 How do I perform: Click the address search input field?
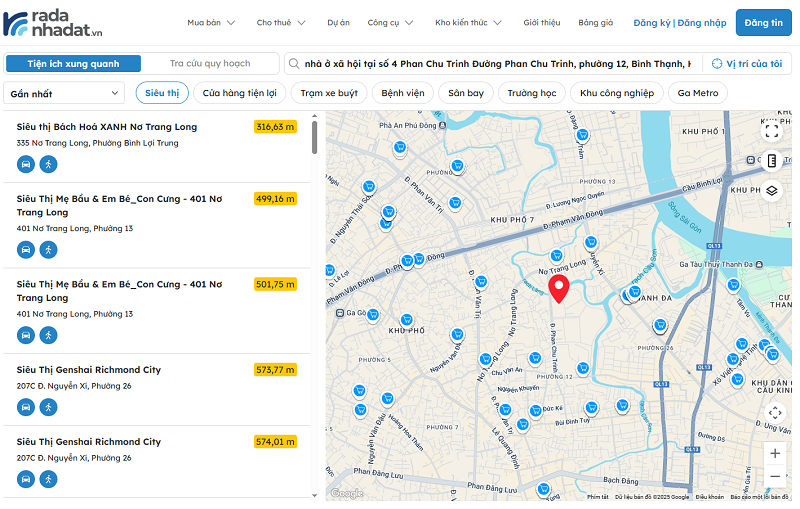(x=495, y=64)
